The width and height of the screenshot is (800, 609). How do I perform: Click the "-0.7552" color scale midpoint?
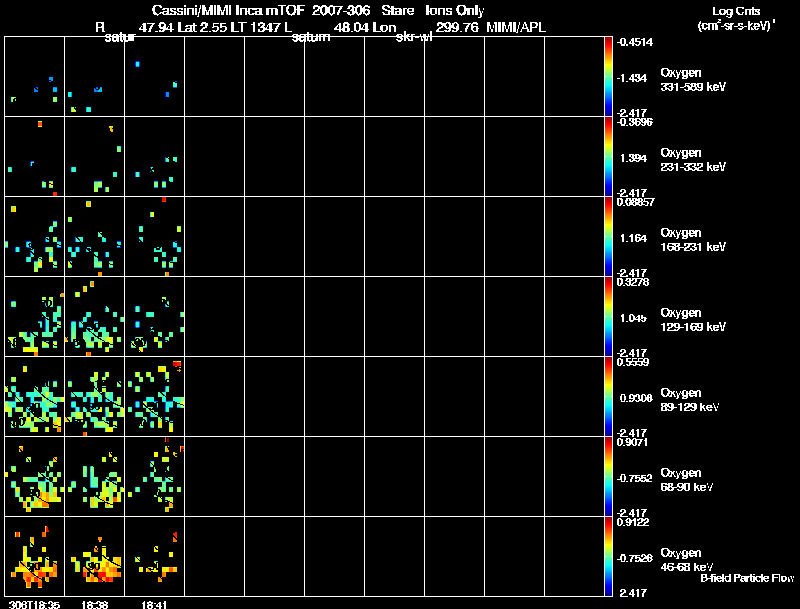point(635,478)
